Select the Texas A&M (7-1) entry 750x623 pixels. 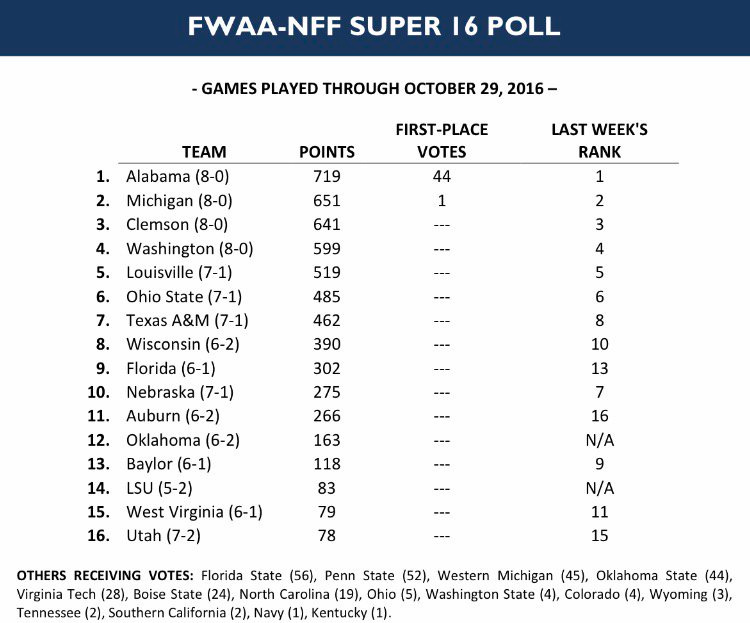point(187,321)
